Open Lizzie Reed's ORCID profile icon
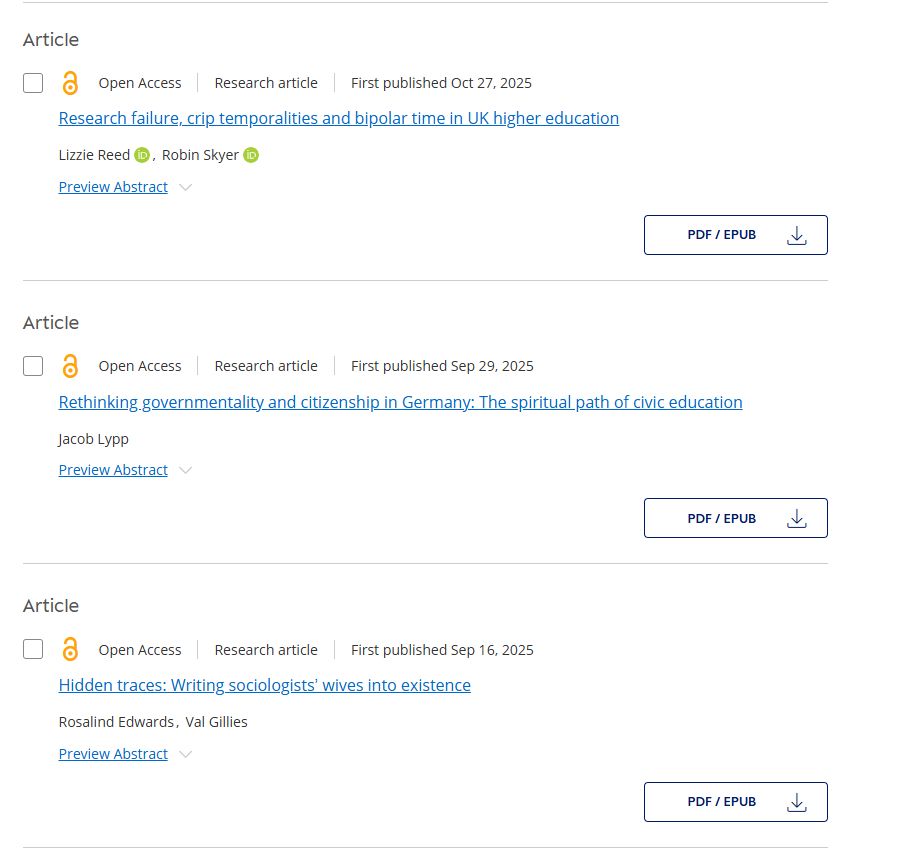The width and height of the screenshot is (912, 851). click(x=142, y=155)
